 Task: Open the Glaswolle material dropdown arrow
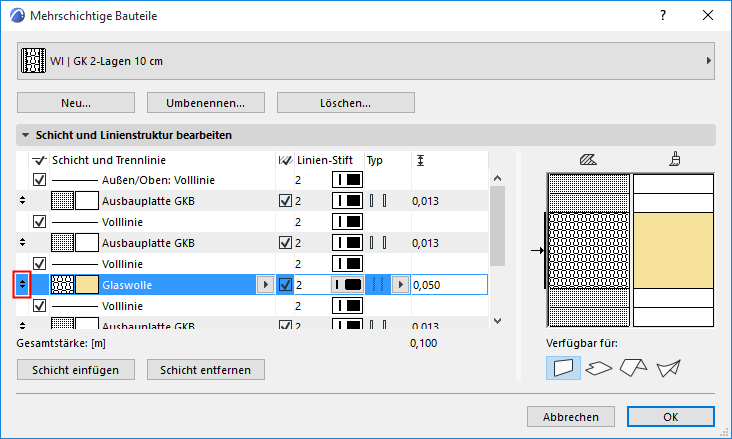pos(264,285)
